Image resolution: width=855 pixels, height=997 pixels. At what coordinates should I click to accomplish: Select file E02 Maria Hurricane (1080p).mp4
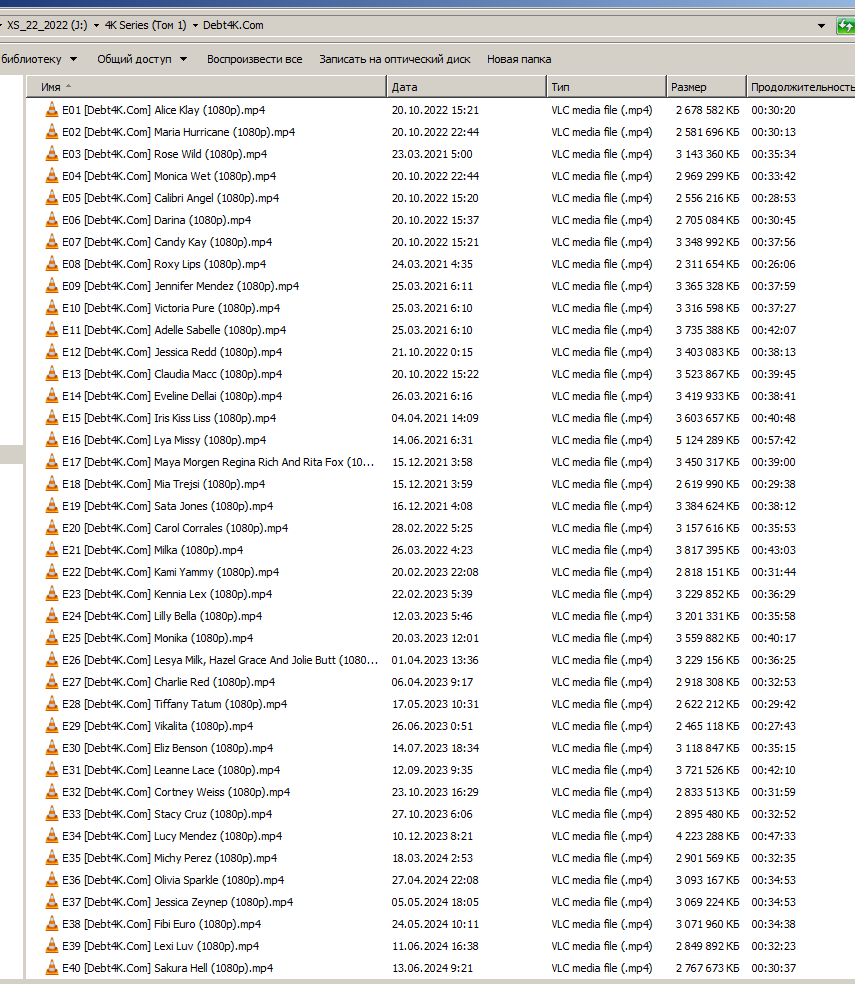[x=179, y=132]
